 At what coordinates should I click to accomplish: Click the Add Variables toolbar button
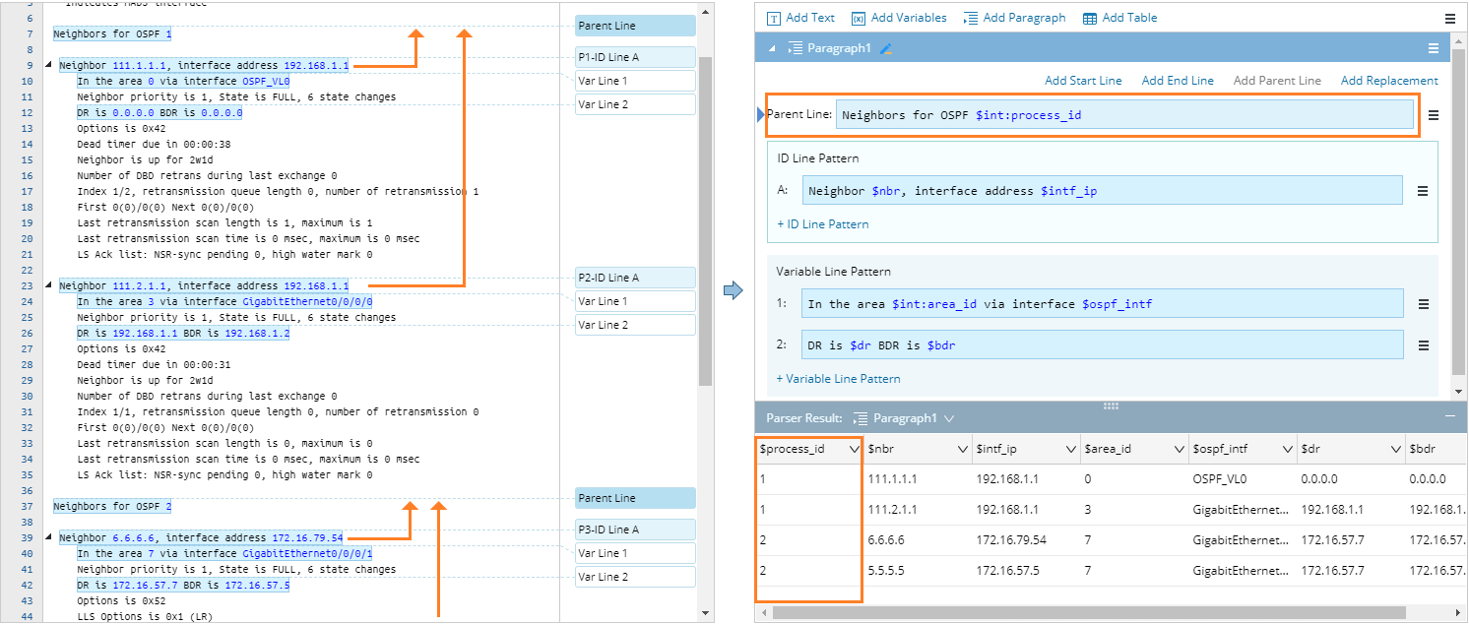pyautogui.click(x=899, y=18)
